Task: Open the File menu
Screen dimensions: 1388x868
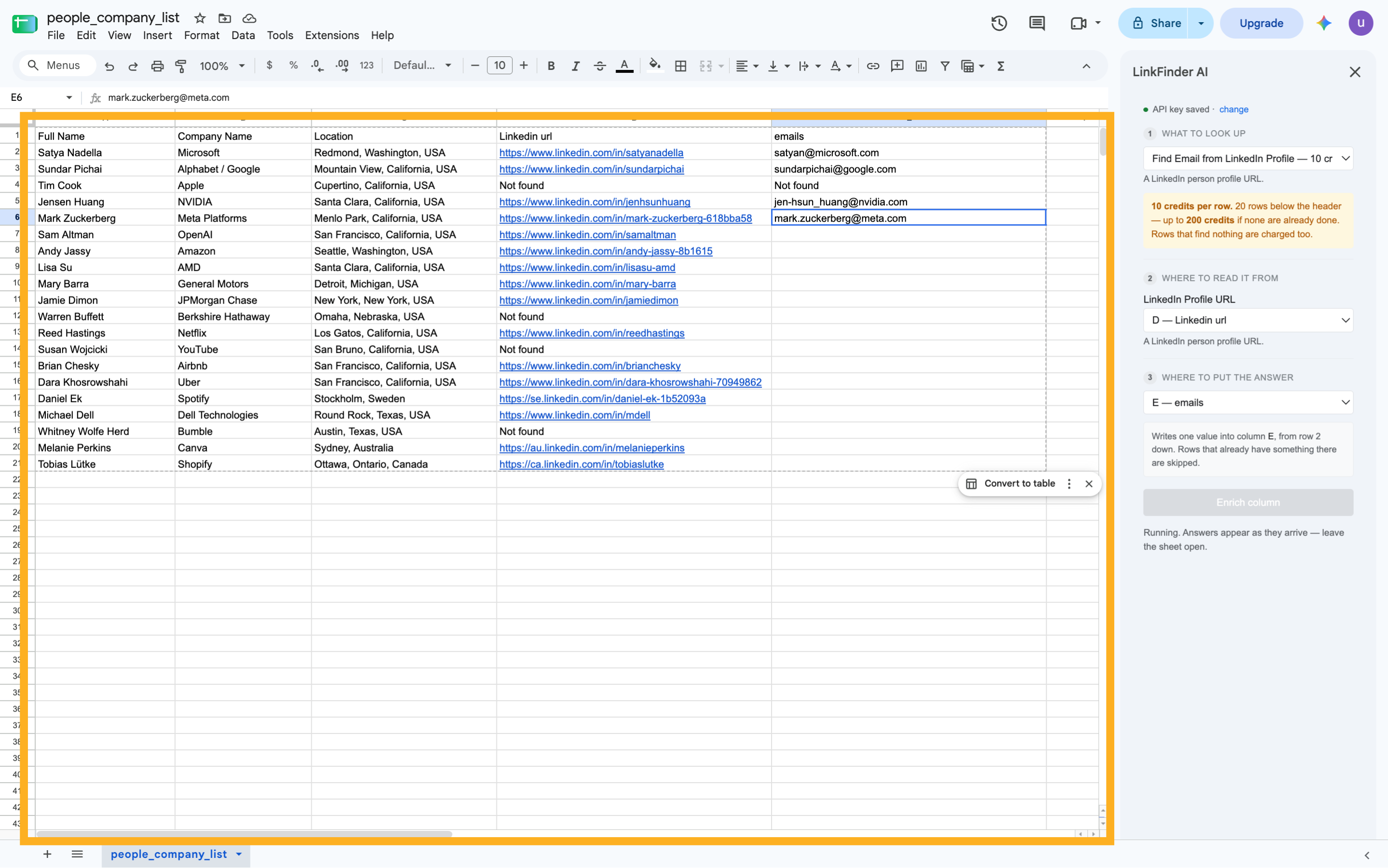Action: [56, 36]
